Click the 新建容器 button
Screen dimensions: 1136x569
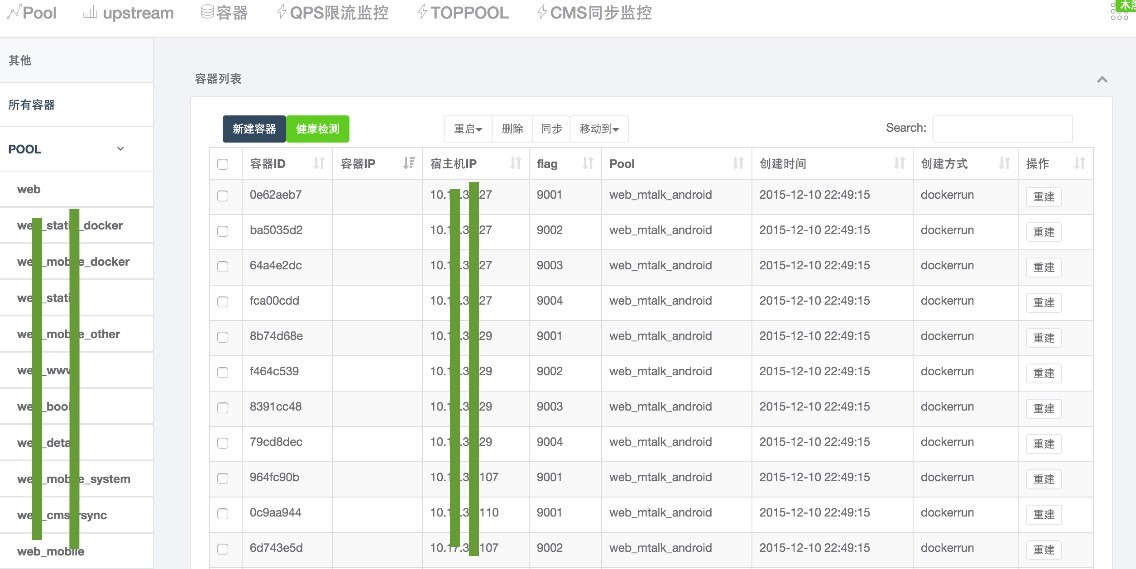(x=254, y=129)
